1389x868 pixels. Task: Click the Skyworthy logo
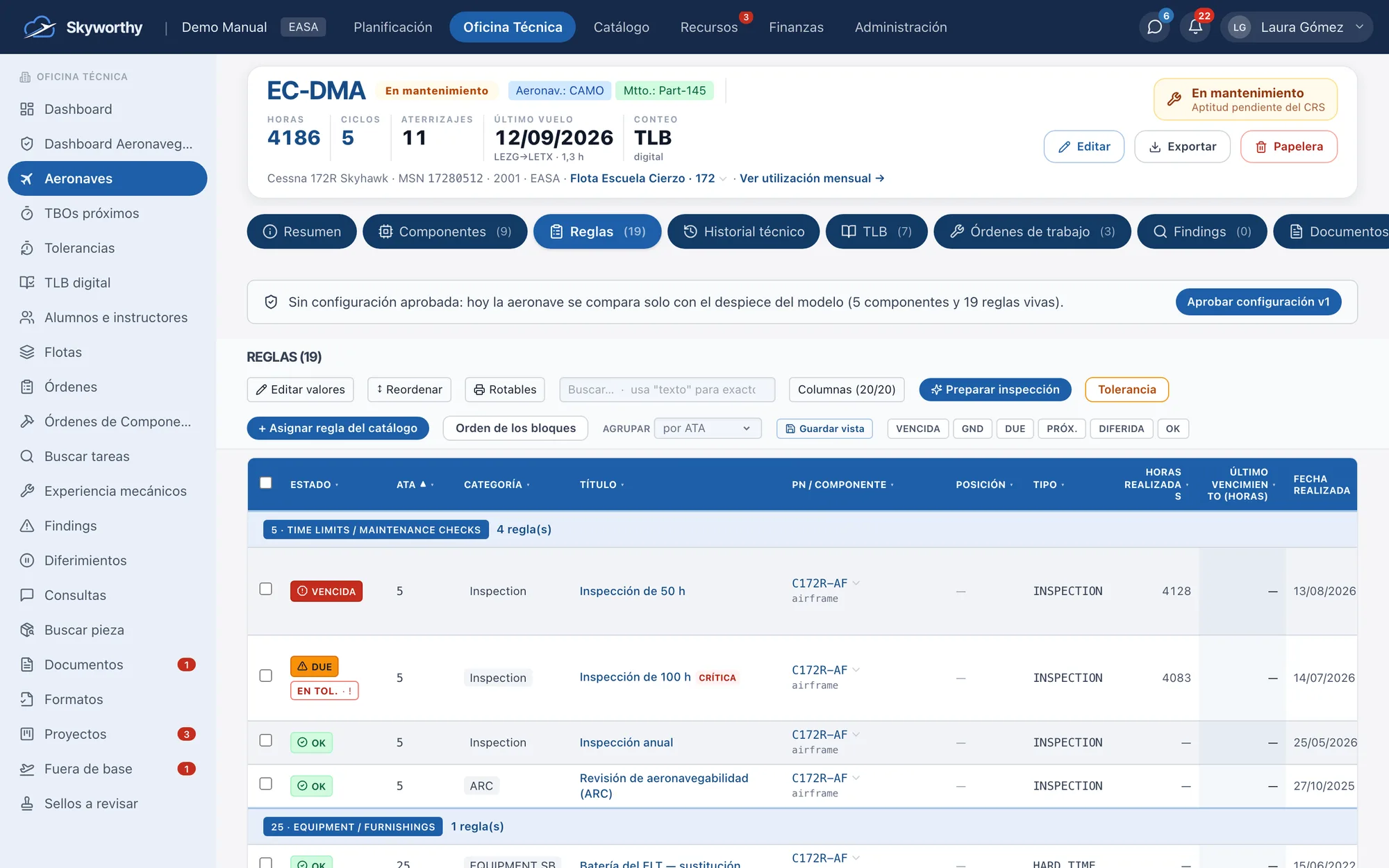click(x=83, y=27)
